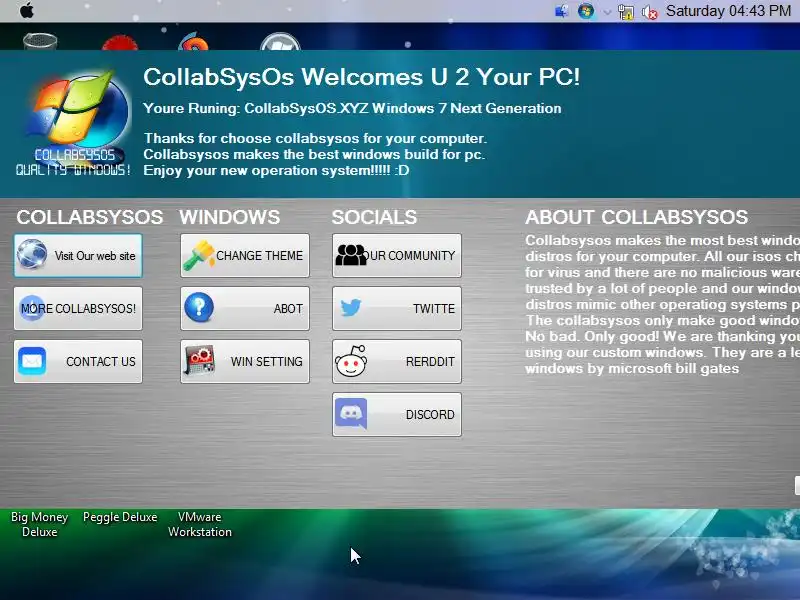
Task: Expand the hidden tray icons chevron
Action: tap(607, 12)
